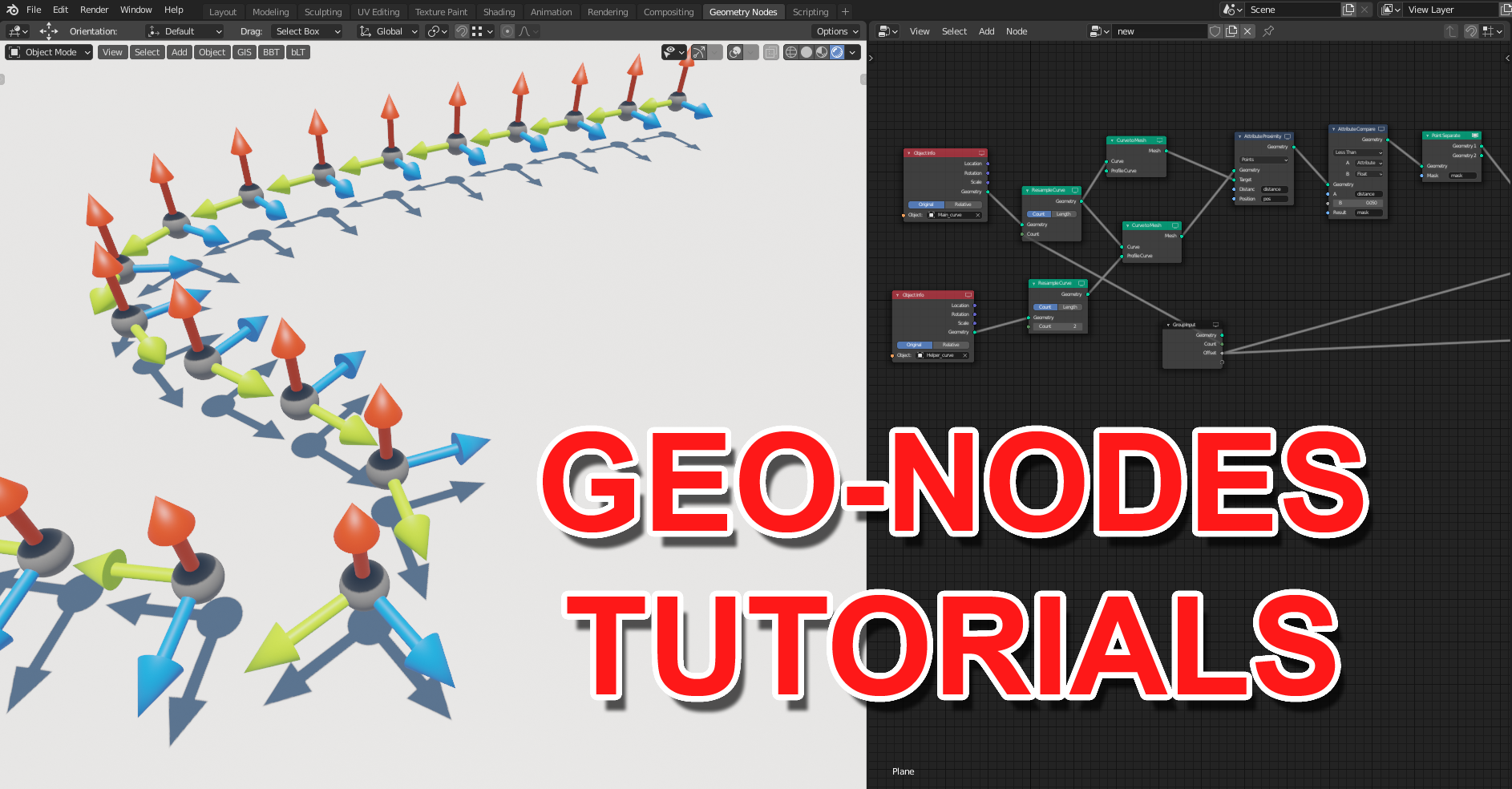Toggle 3D viewport snapping magnet
This screenshot has width=1512, height=789.
coord(462,31)
